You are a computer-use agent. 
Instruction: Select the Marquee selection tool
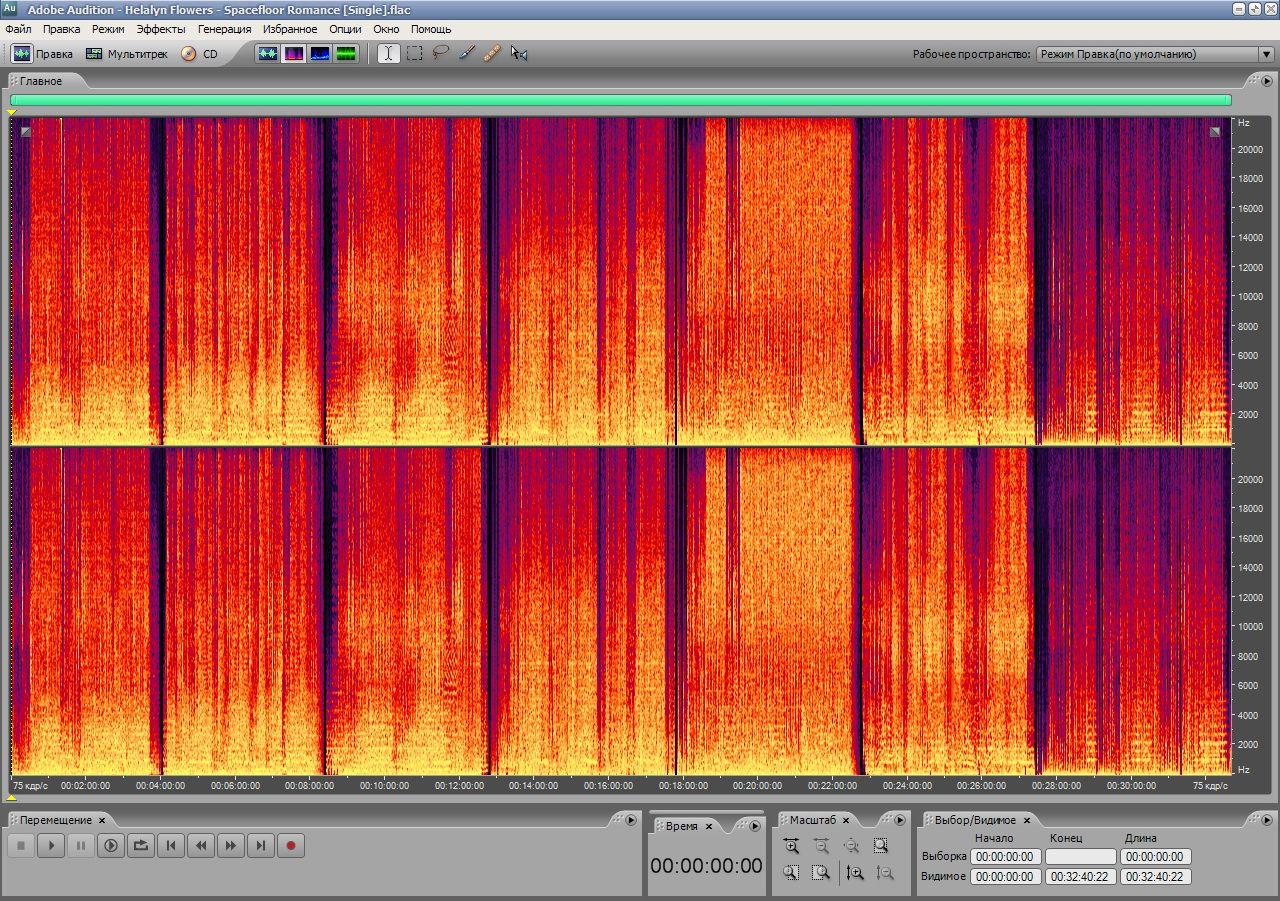pyautogui.click(x=415, y=54)
